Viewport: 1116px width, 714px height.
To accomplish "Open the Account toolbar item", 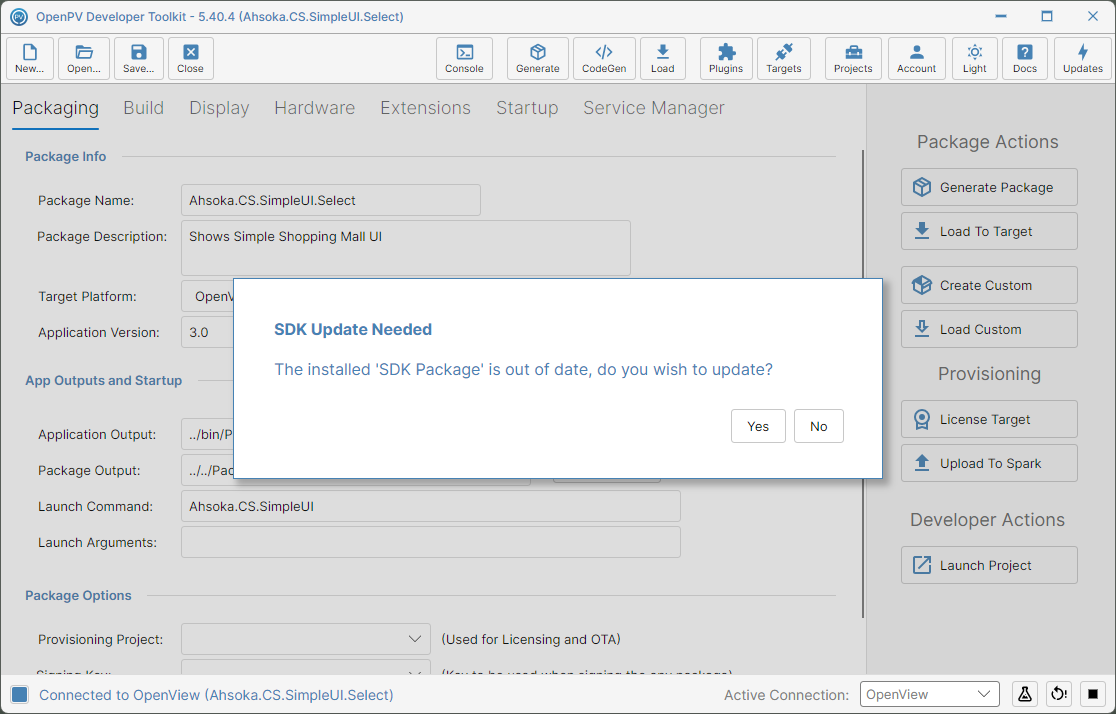I will 916,58.
